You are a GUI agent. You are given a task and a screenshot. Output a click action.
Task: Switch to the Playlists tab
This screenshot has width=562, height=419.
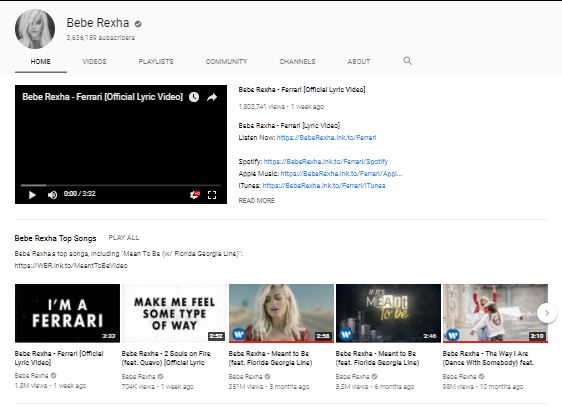tap(156, 62)
